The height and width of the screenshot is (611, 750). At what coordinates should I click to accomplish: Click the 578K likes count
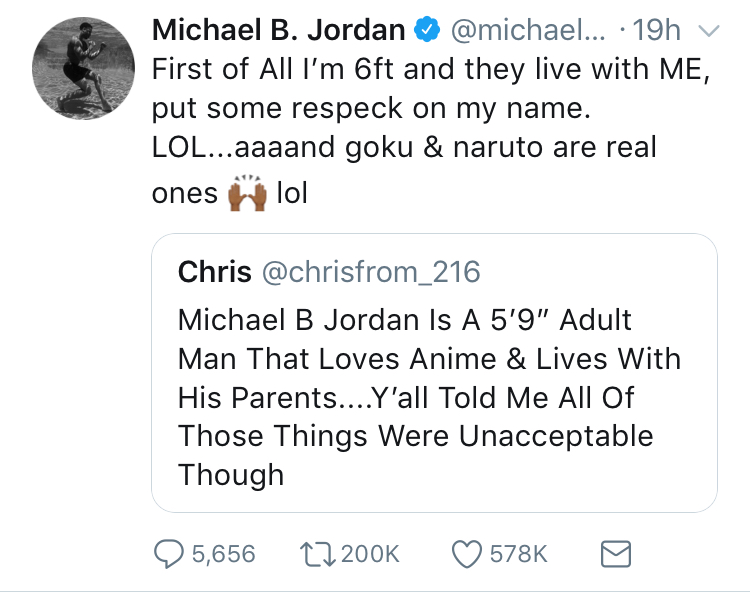click(x=516, y=553)
